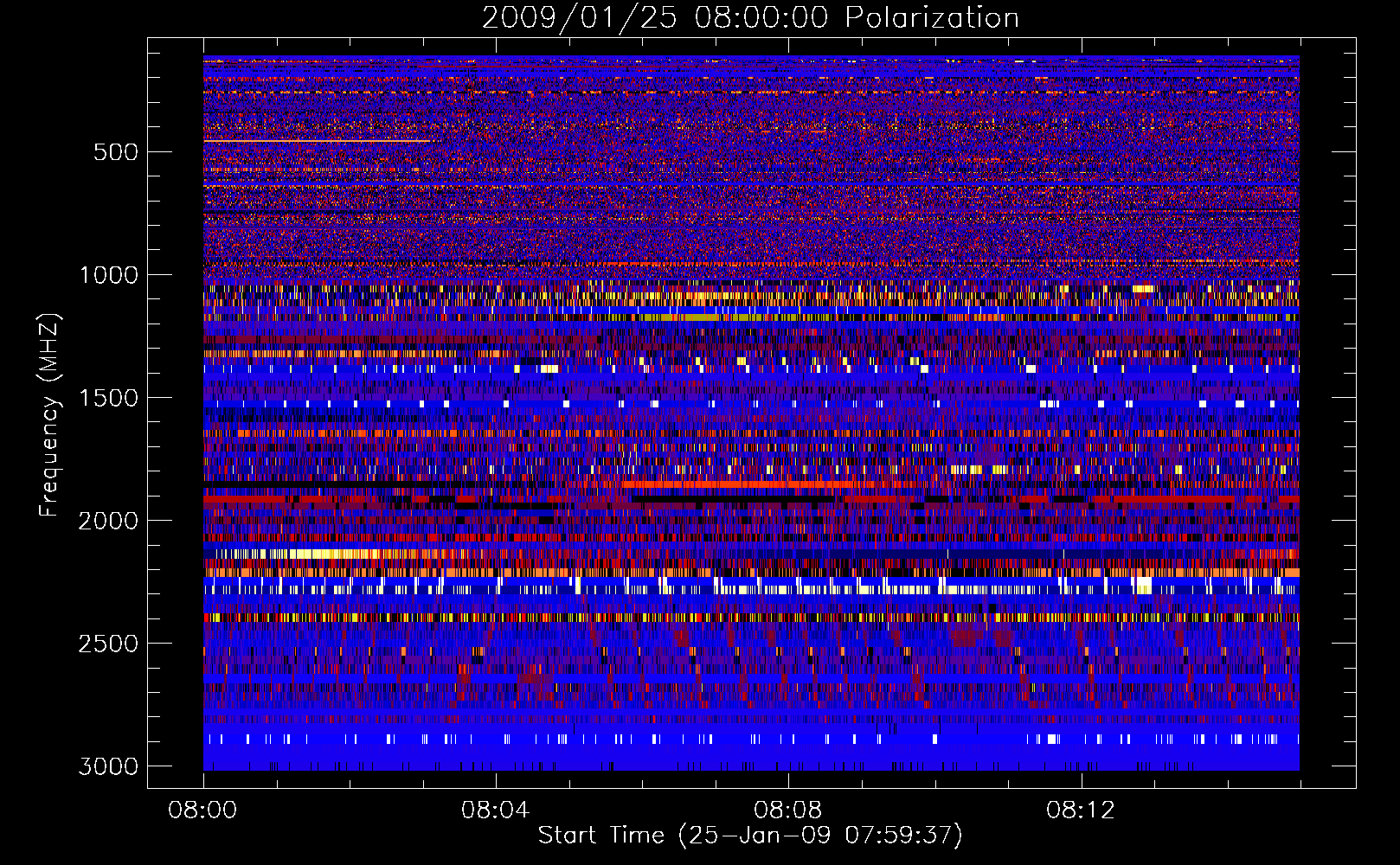The width and height of the screenshot is (1400, 865).
Task: Click the 3000 frequency tick label
Action: tap(108, 766)
